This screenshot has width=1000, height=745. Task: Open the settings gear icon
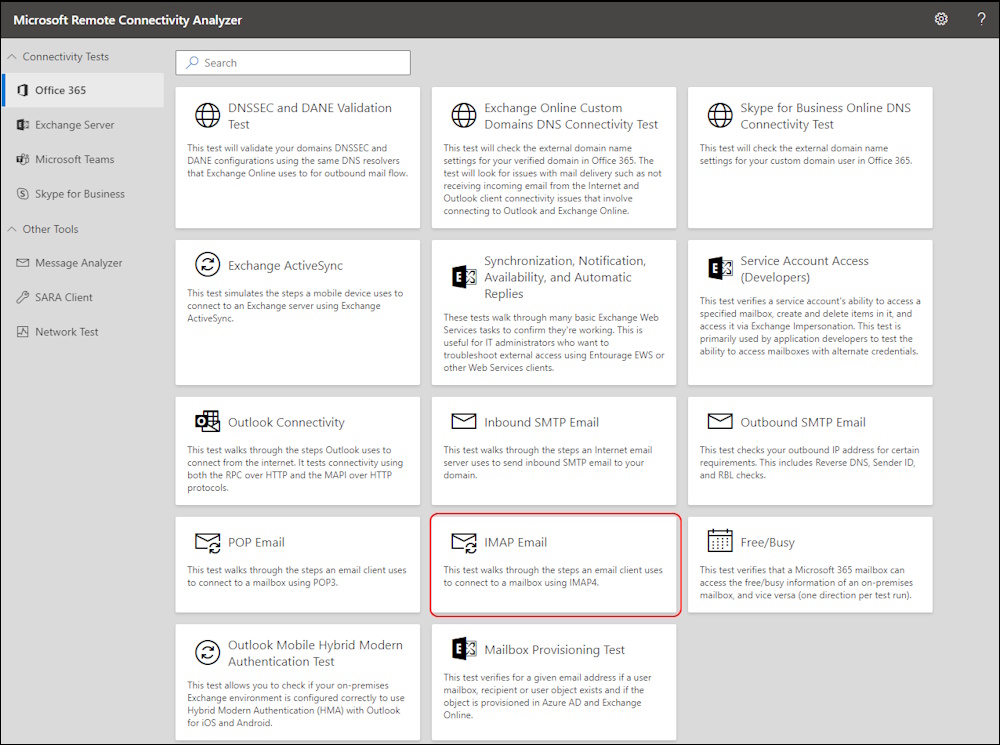tap(941, 19)
